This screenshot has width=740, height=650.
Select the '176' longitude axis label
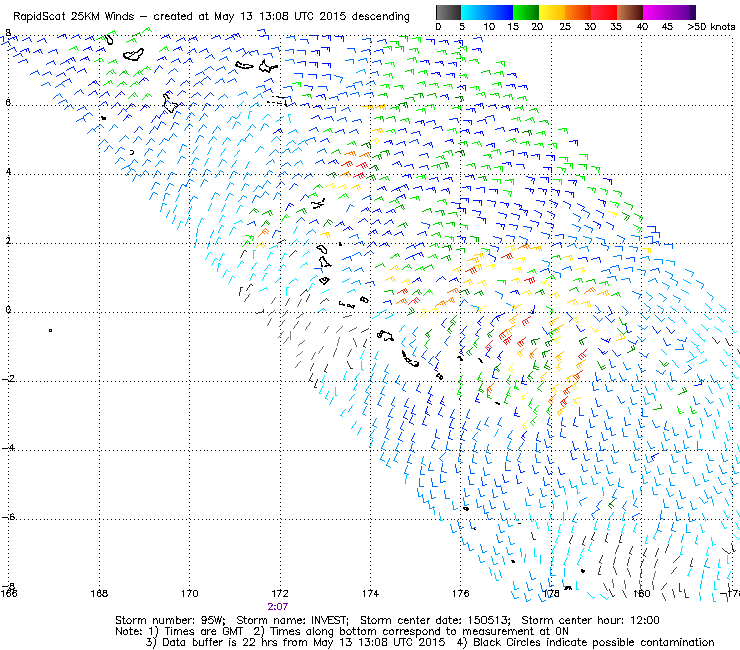click(x=461, y=593)
